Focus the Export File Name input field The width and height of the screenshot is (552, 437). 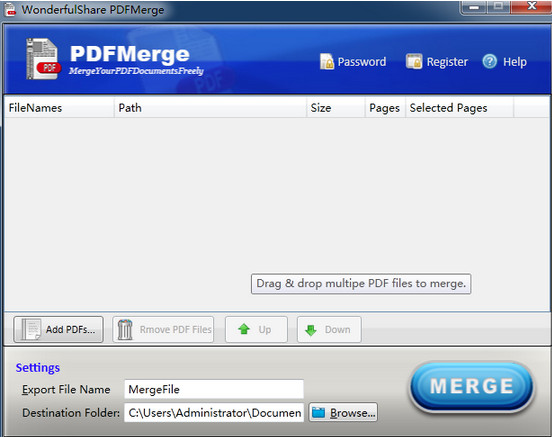214,389
